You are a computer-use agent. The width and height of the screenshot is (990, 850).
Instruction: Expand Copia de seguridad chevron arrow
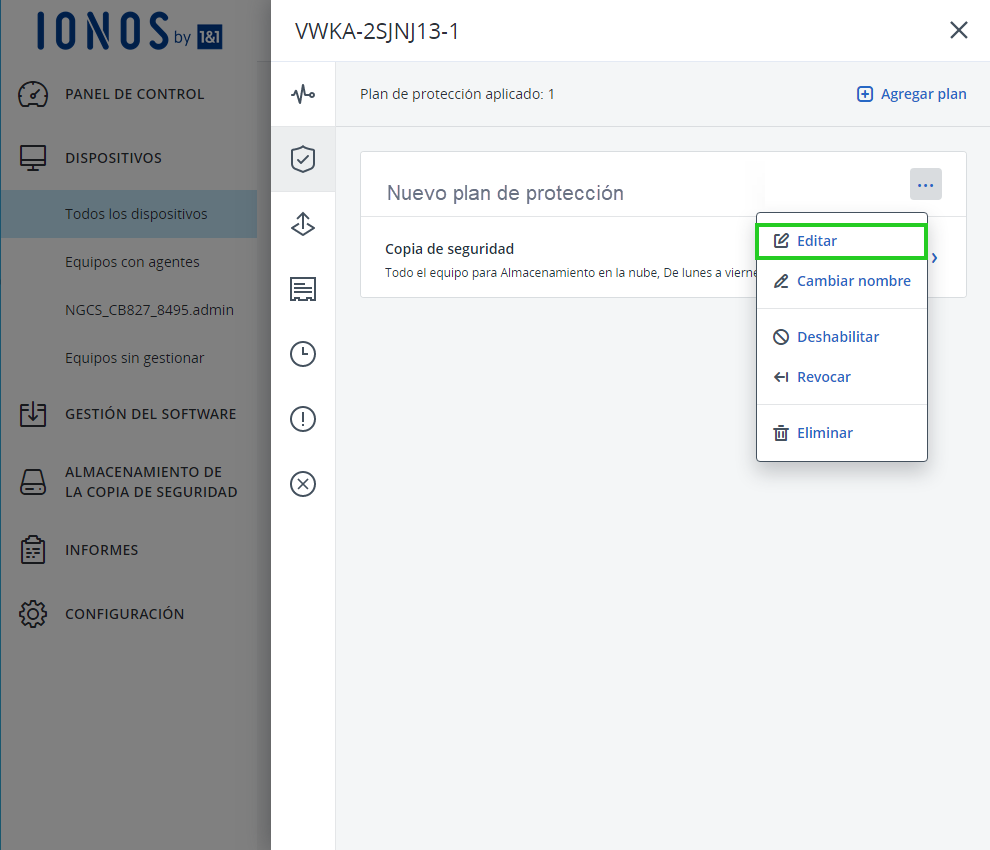point(935,258)
